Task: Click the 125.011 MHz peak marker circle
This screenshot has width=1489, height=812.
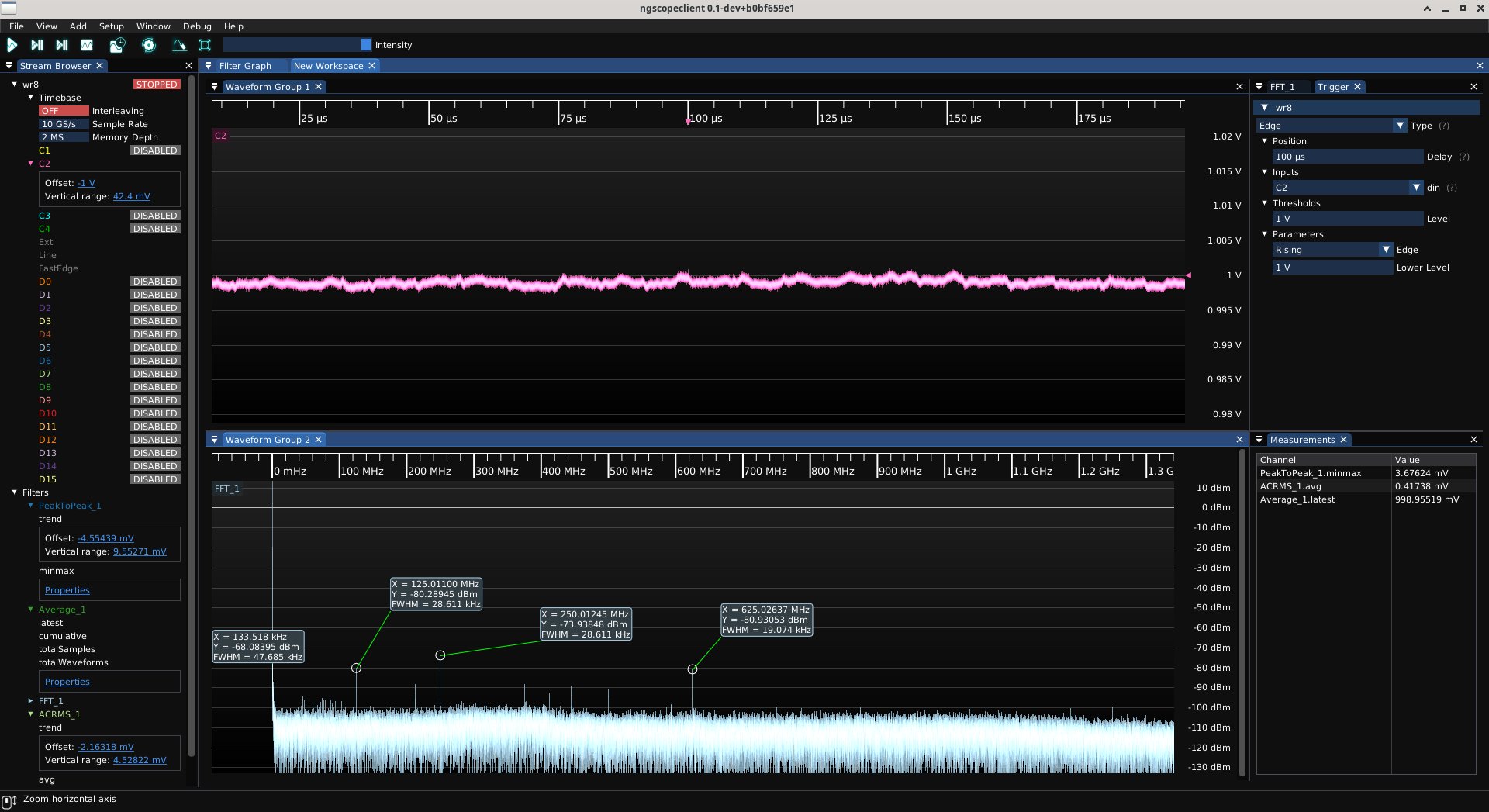Action: tap(357, 668)
